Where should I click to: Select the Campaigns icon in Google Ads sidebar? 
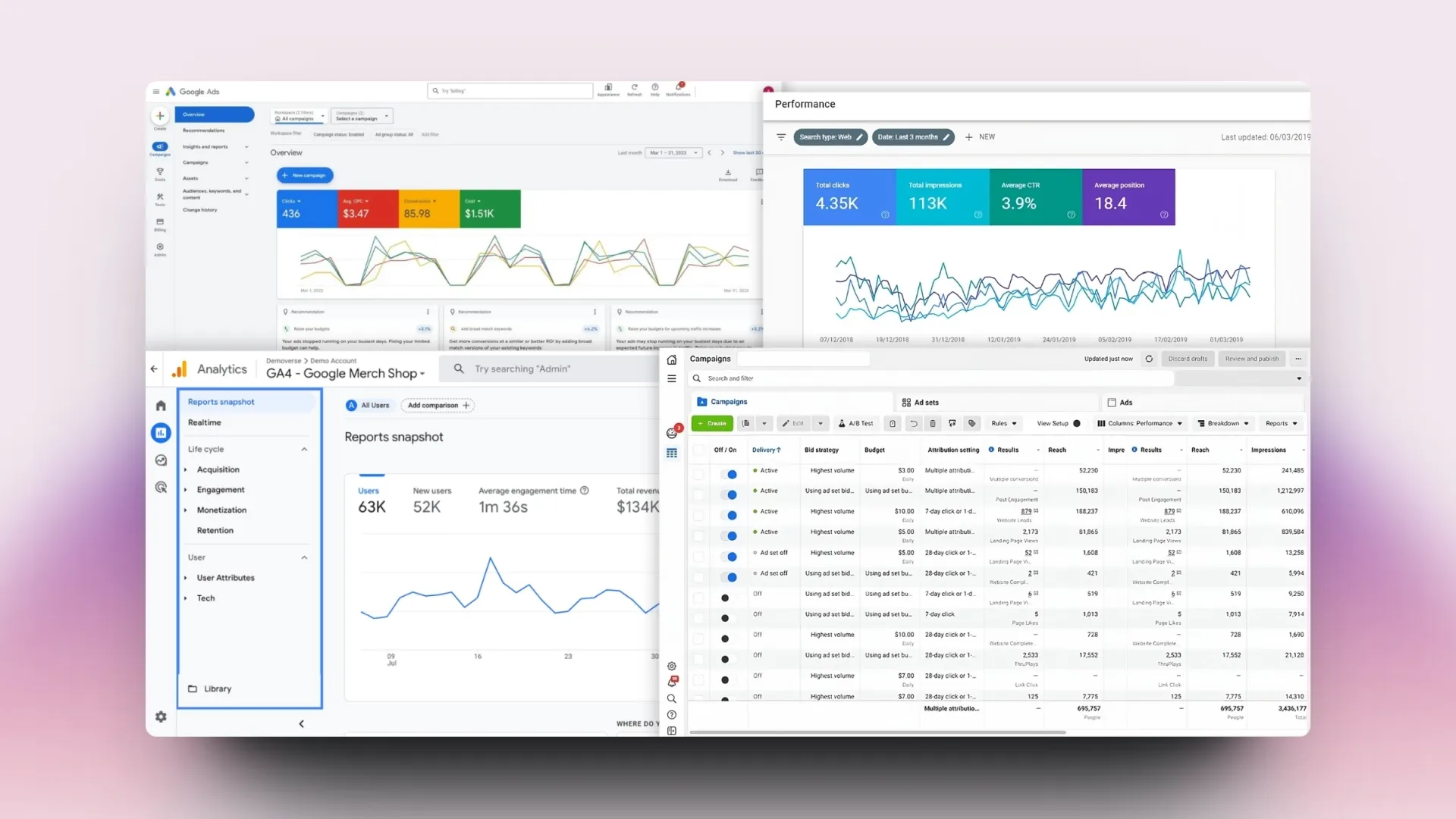[x=160, y=147]
